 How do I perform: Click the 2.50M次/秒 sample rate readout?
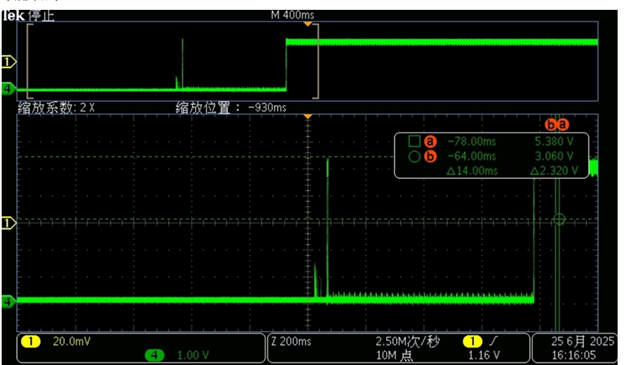[x=407, y=341]
